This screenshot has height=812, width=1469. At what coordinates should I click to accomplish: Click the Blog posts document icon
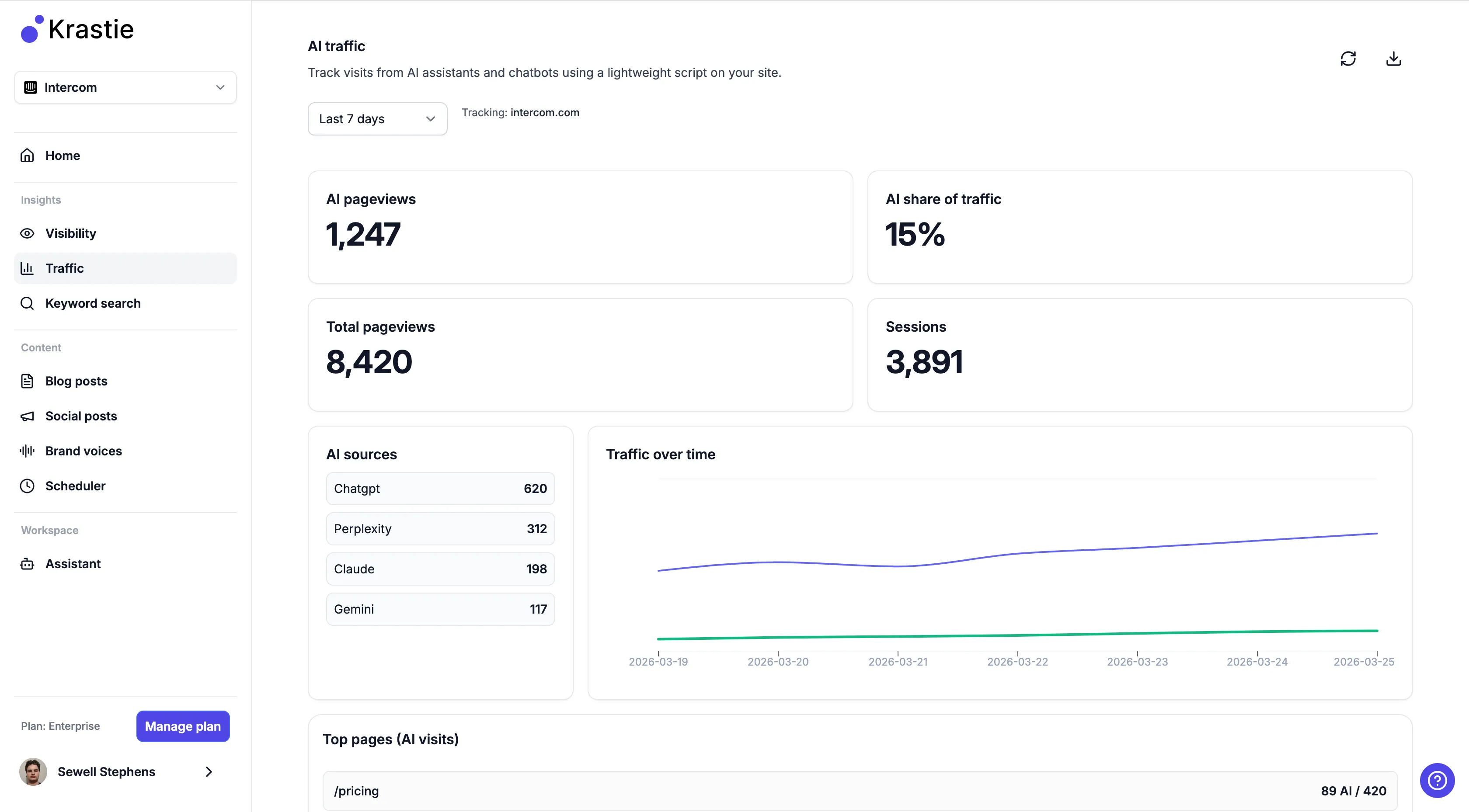(28, 381)
